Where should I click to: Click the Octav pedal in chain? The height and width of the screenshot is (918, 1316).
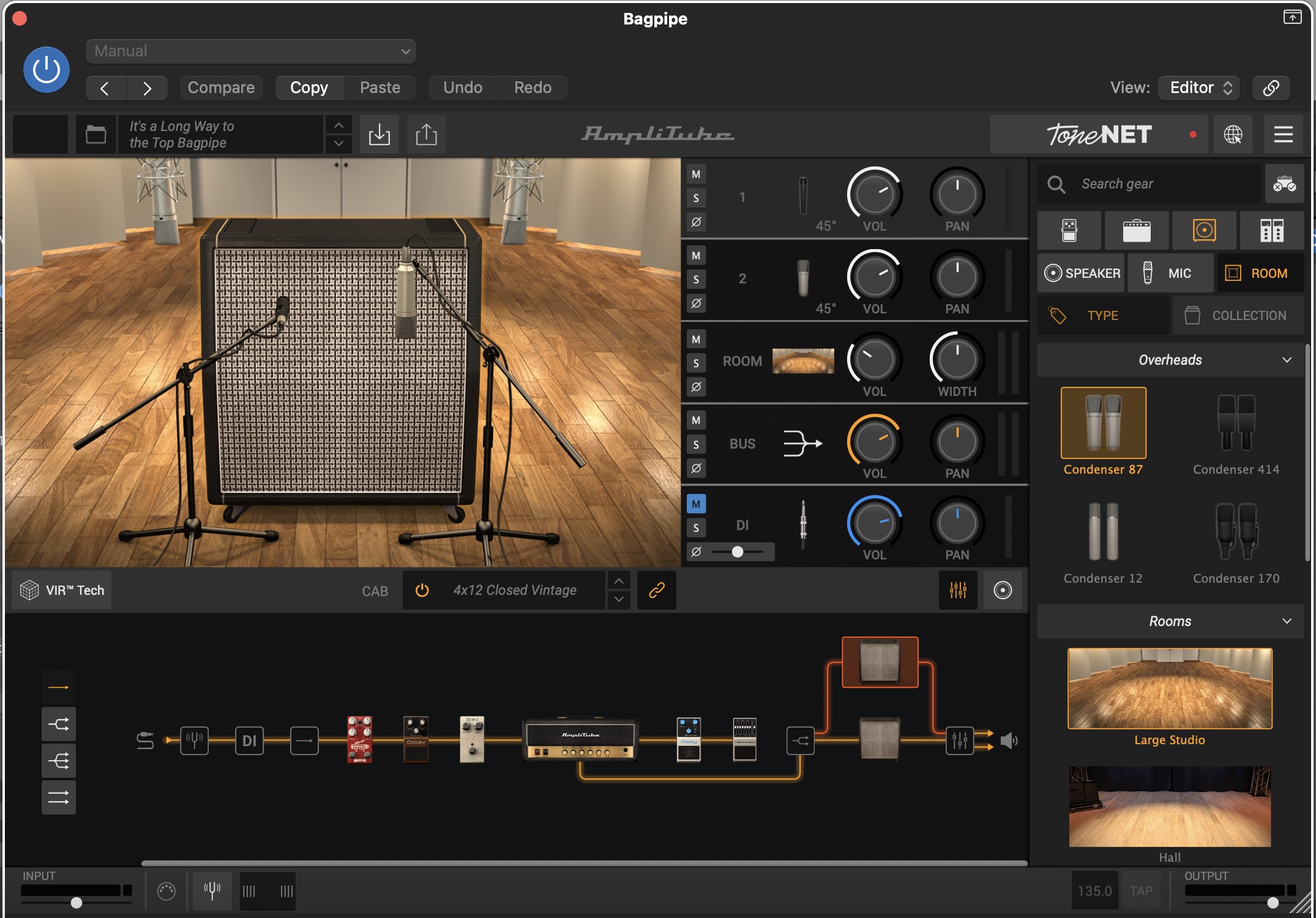coord(416,740)
